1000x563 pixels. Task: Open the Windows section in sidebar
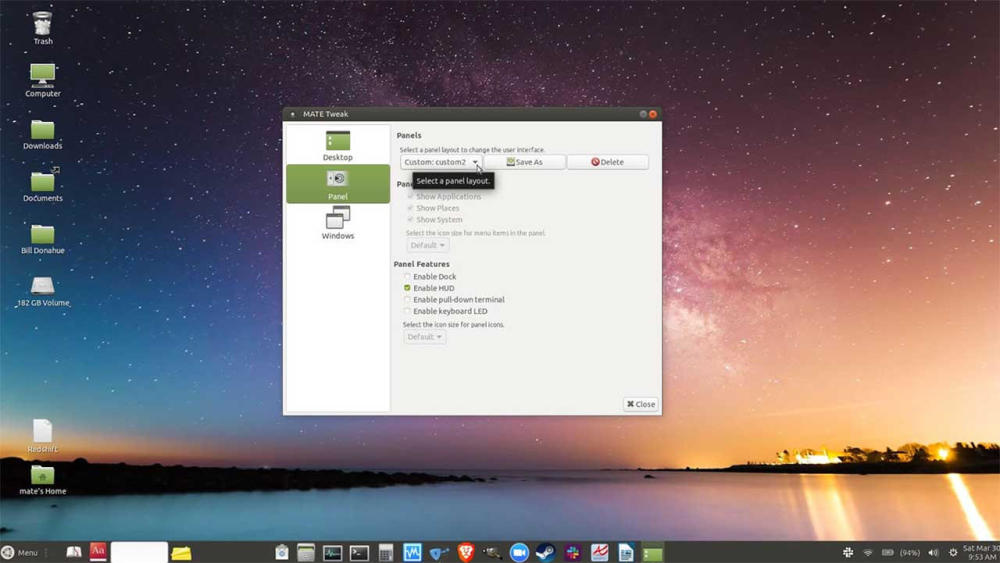pos(337,223)
